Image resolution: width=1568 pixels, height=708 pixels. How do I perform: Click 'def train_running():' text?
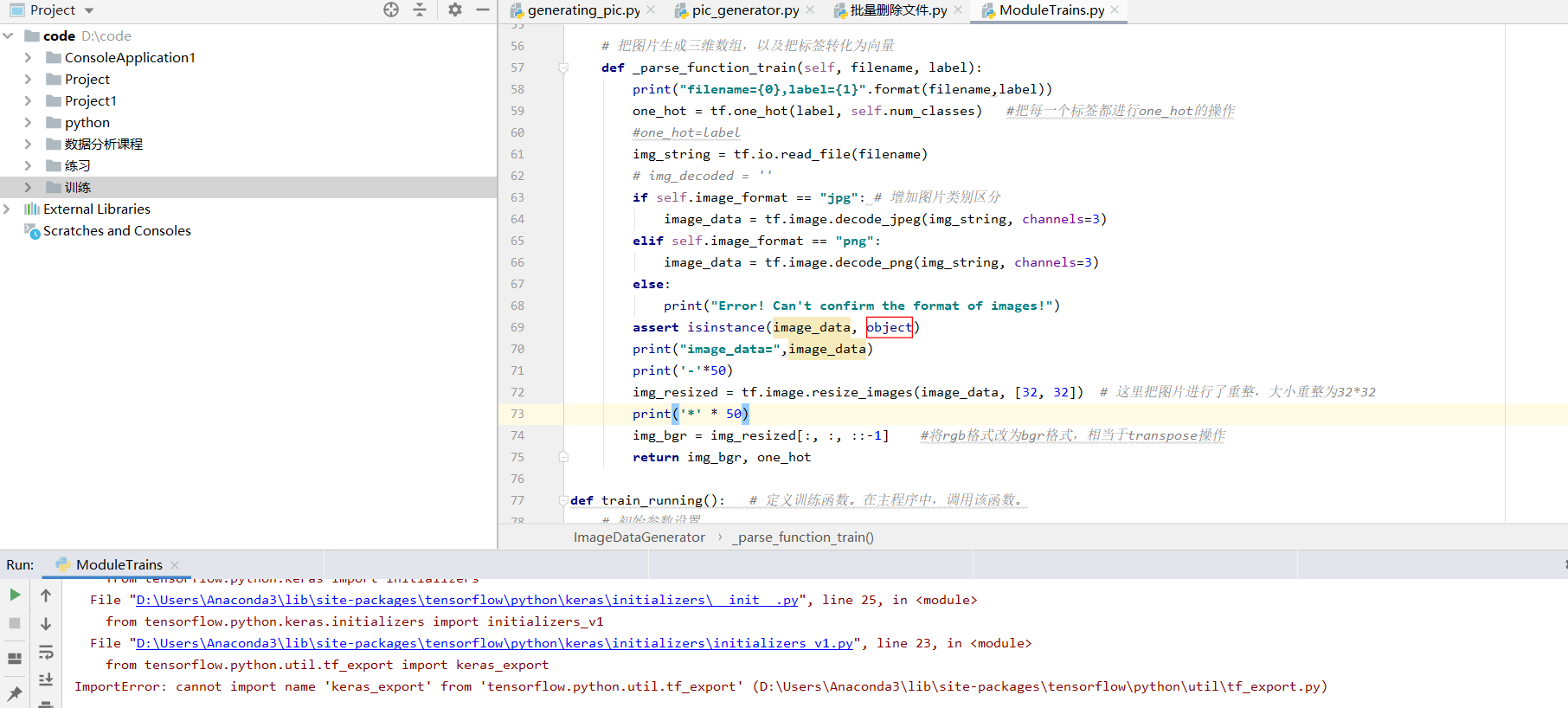(x=647, y=500)
